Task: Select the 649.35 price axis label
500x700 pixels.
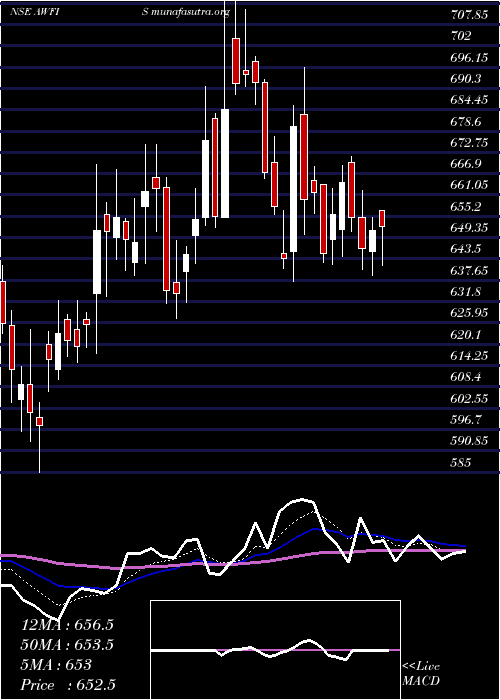Action: click(469, 228)
